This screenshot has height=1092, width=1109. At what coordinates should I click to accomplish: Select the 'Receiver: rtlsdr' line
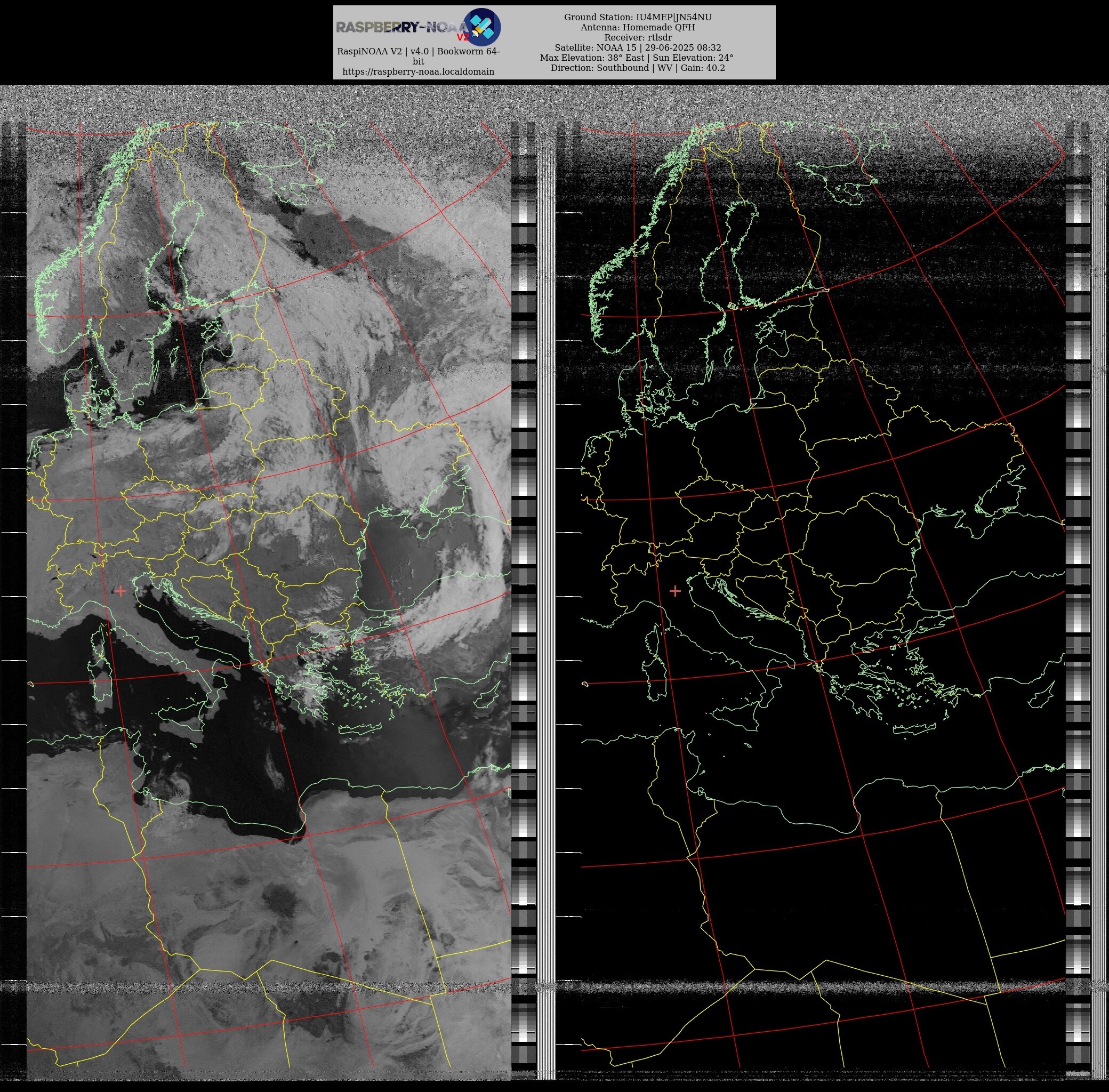tap(638, 38)
